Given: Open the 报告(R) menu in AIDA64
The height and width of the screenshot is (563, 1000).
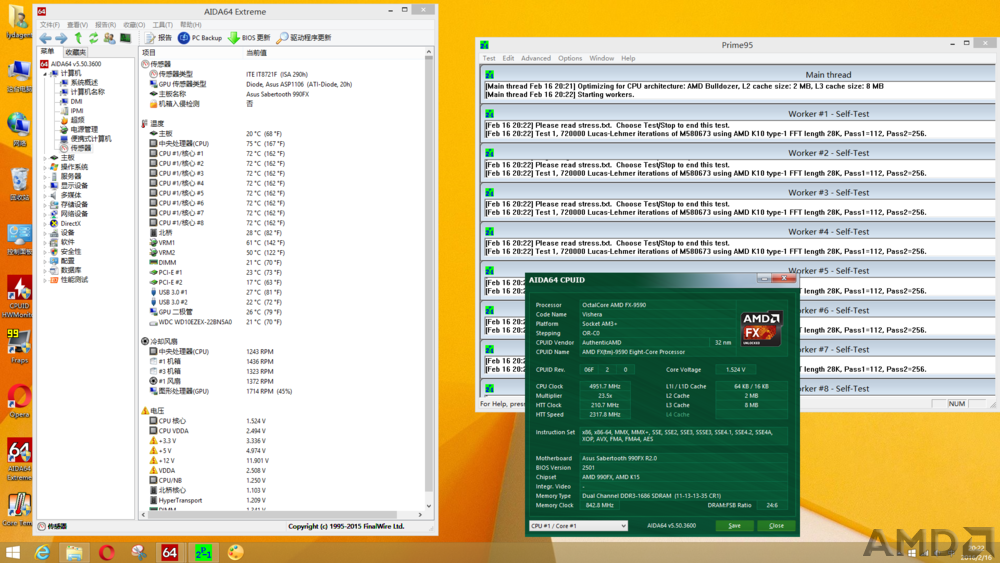Looking at the screenshot, I should (x=105, y=25).
